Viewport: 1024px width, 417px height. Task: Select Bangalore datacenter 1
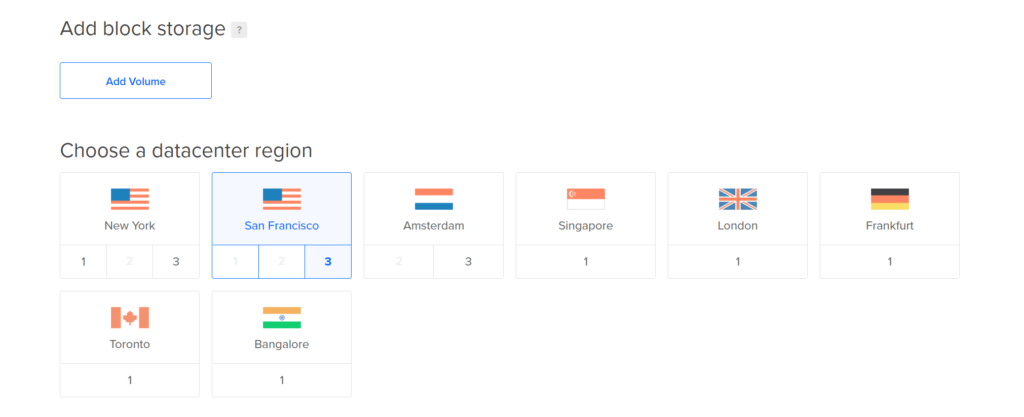point(282,380)
